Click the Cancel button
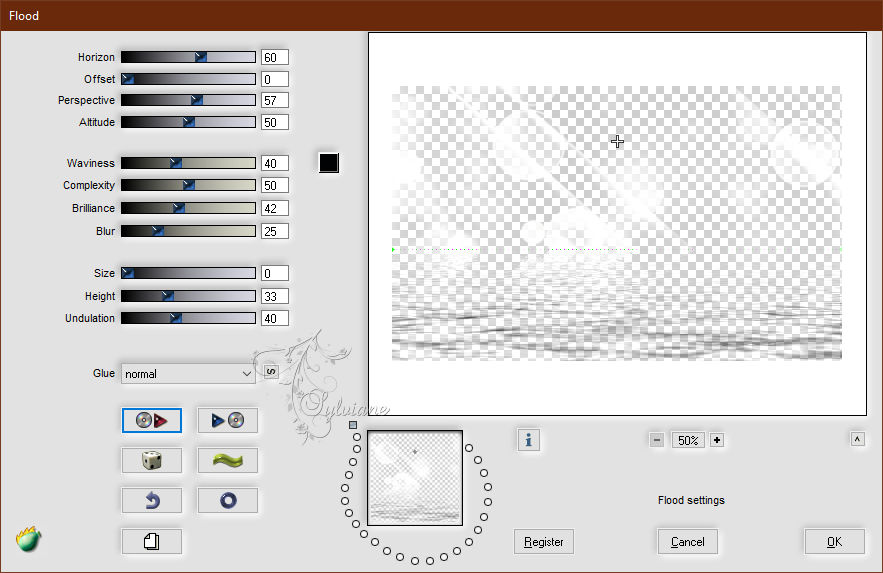The height and width of the screenshot is (573, 883). pos(688,541)
